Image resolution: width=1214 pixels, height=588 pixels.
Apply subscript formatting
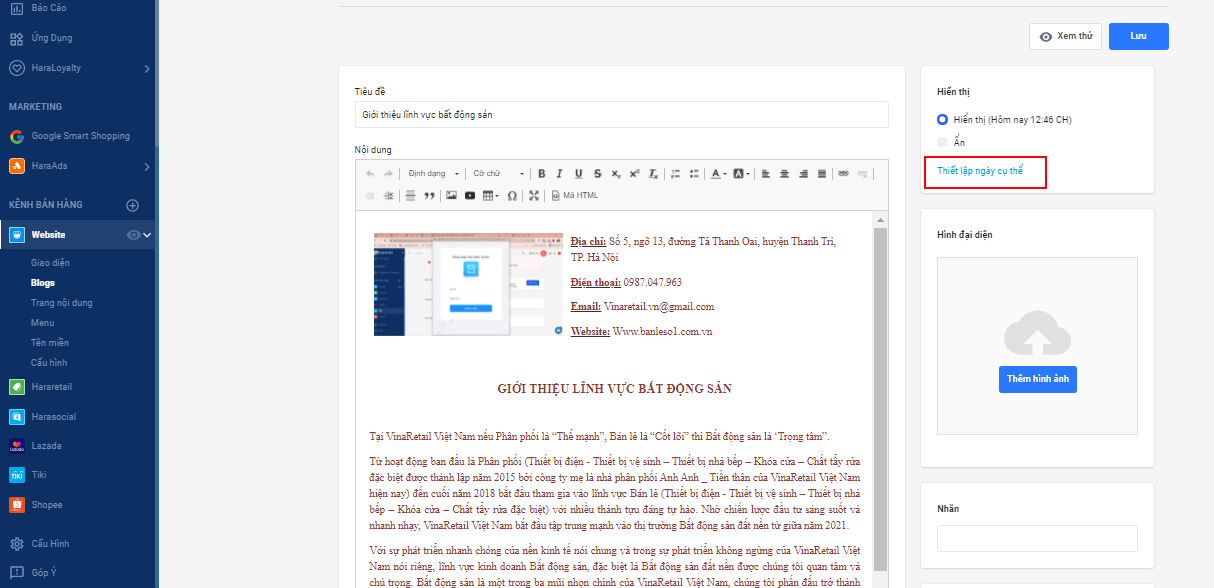pyautogui.click(x=615, y=173)
